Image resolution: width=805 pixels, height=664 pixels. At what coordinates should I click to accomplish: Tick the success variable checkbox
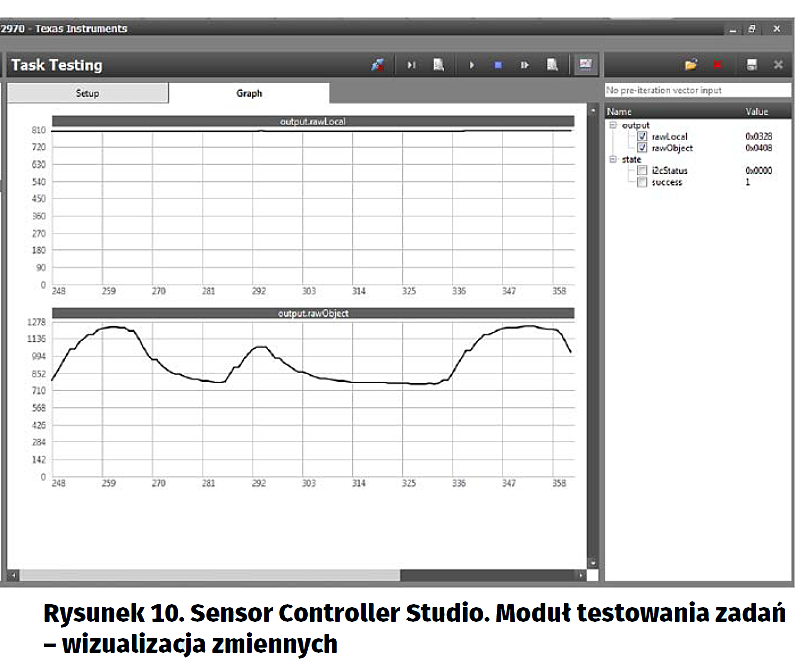tap(641, 182)
